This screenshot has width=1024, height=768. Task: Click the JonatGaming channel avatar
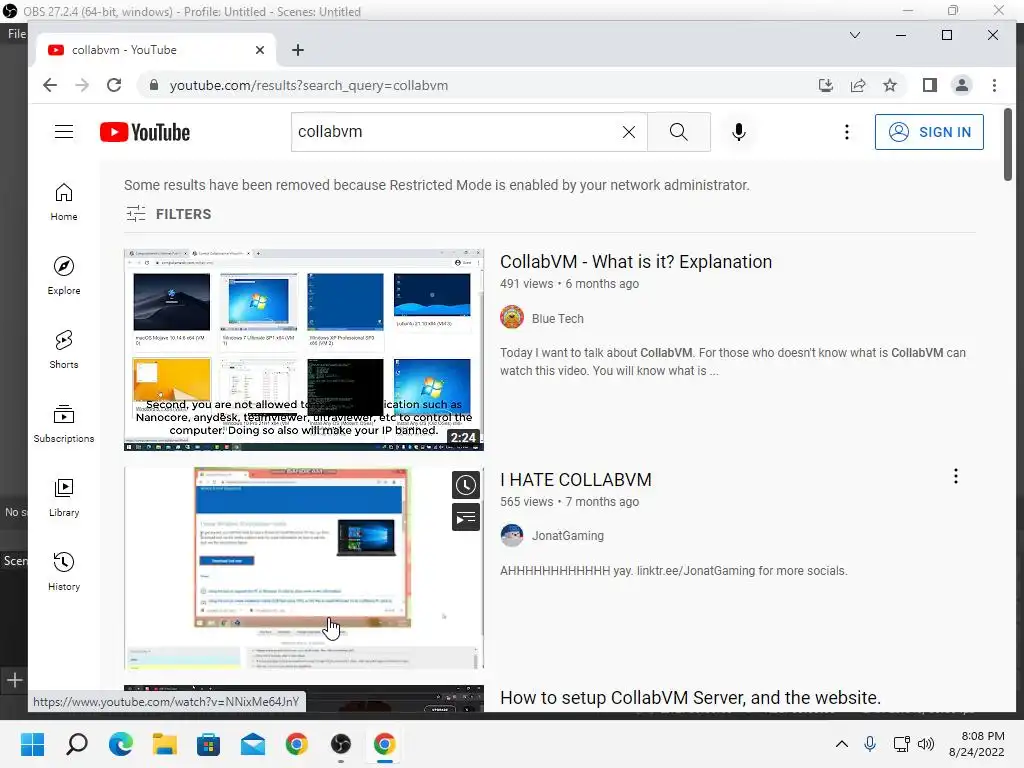click(x=512, y=536)
